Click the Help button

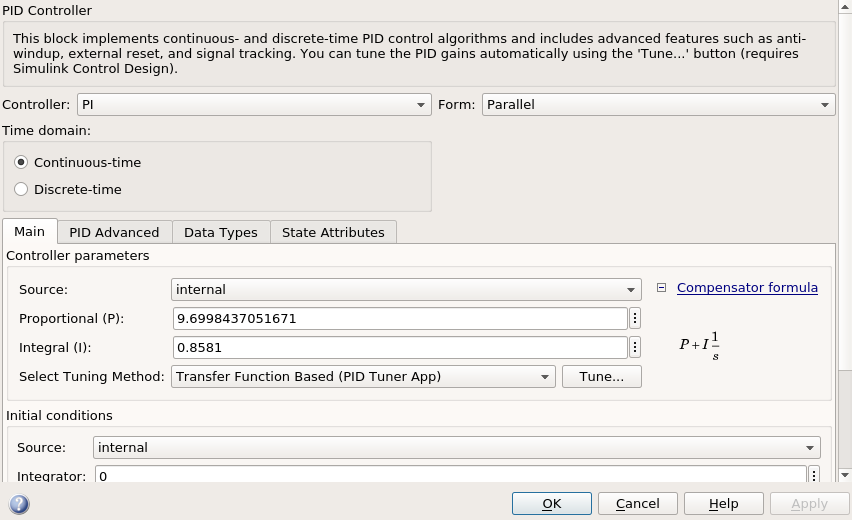pyautogui.click(x=723, y=504)
